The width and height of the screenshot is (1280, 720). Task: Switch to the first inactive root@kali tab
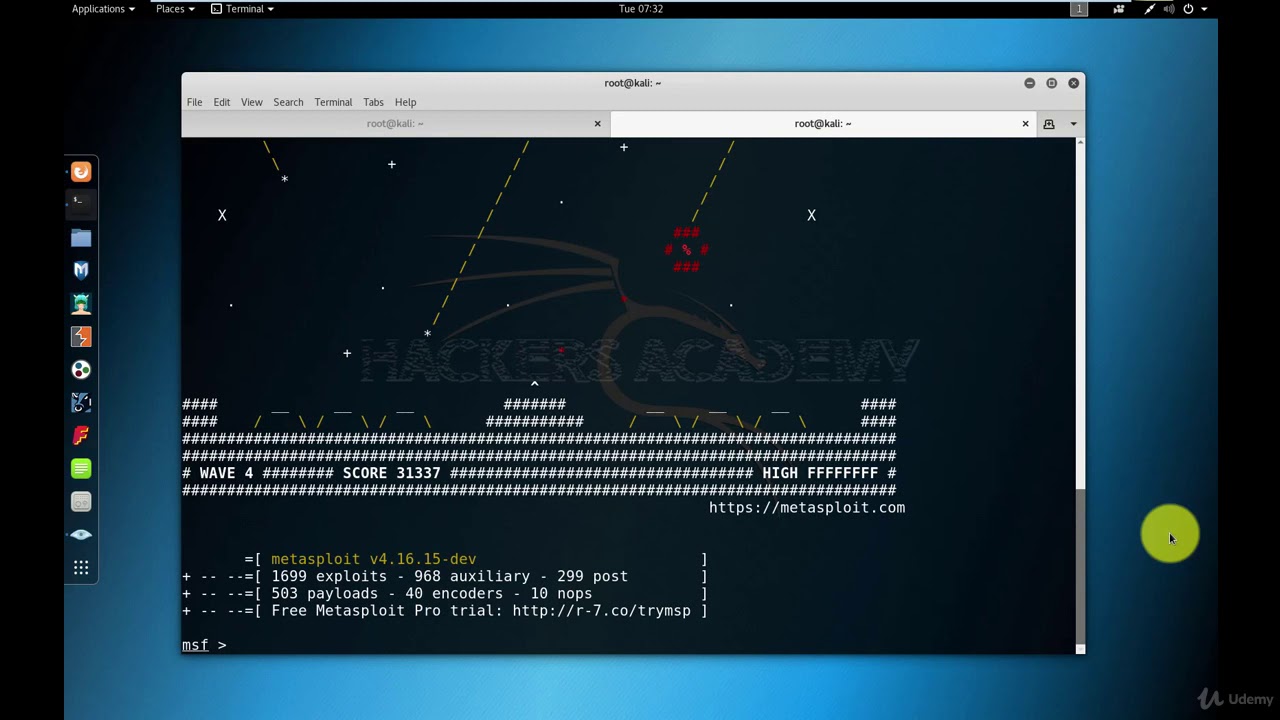click(x=395, y=124)
